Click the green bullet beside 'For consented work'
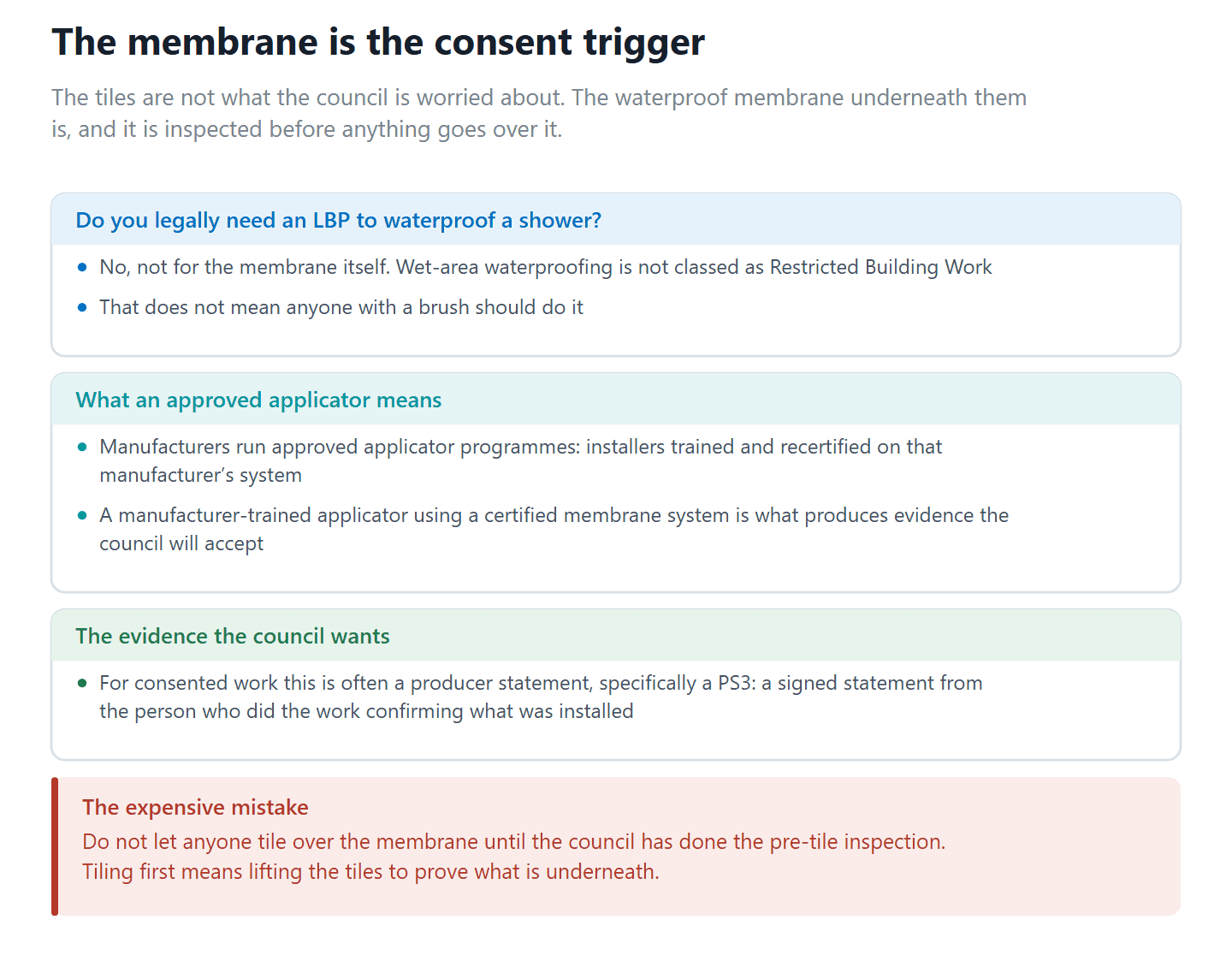 82,683
